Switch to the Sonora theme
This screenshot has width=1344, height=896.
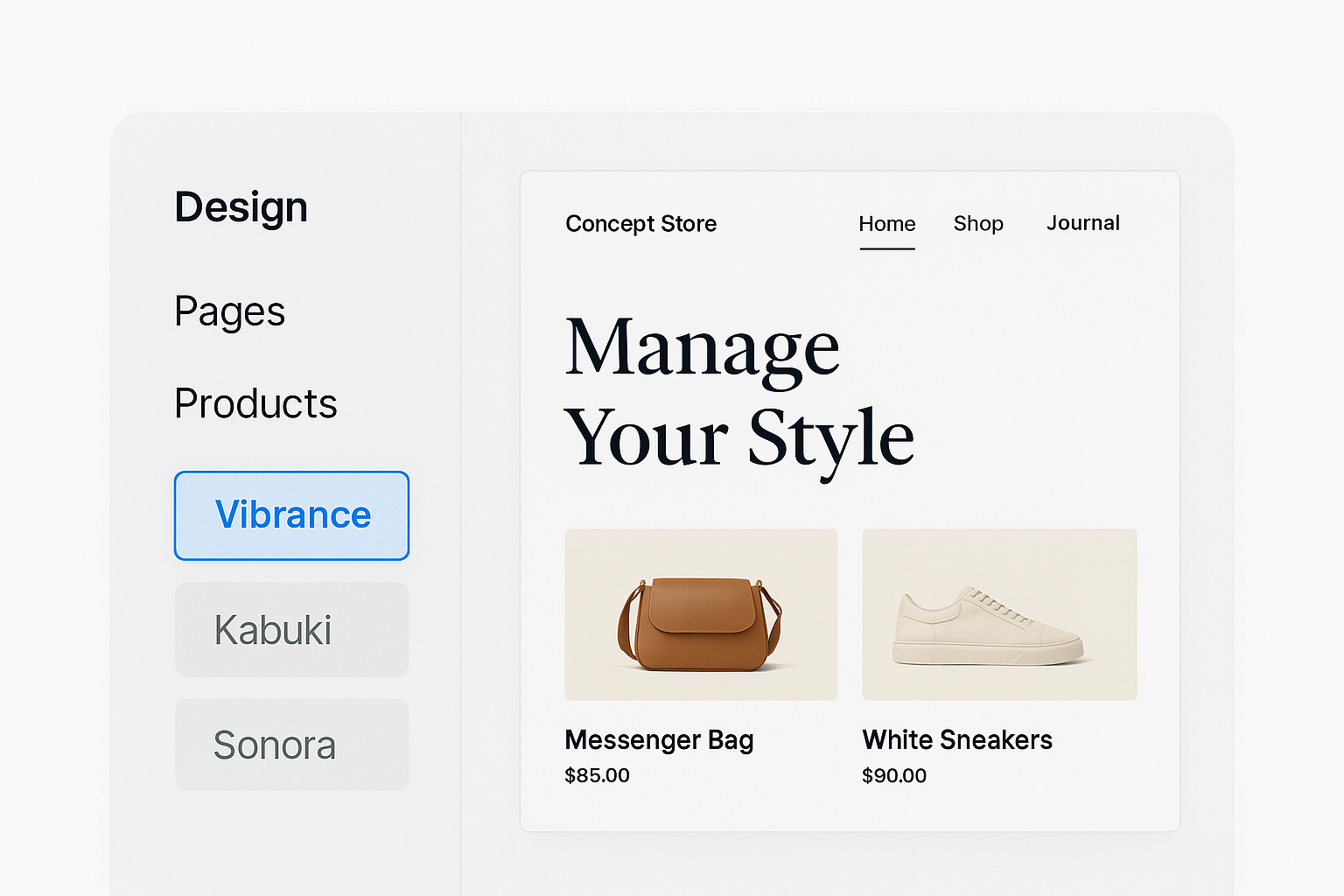tap(291, 745)
